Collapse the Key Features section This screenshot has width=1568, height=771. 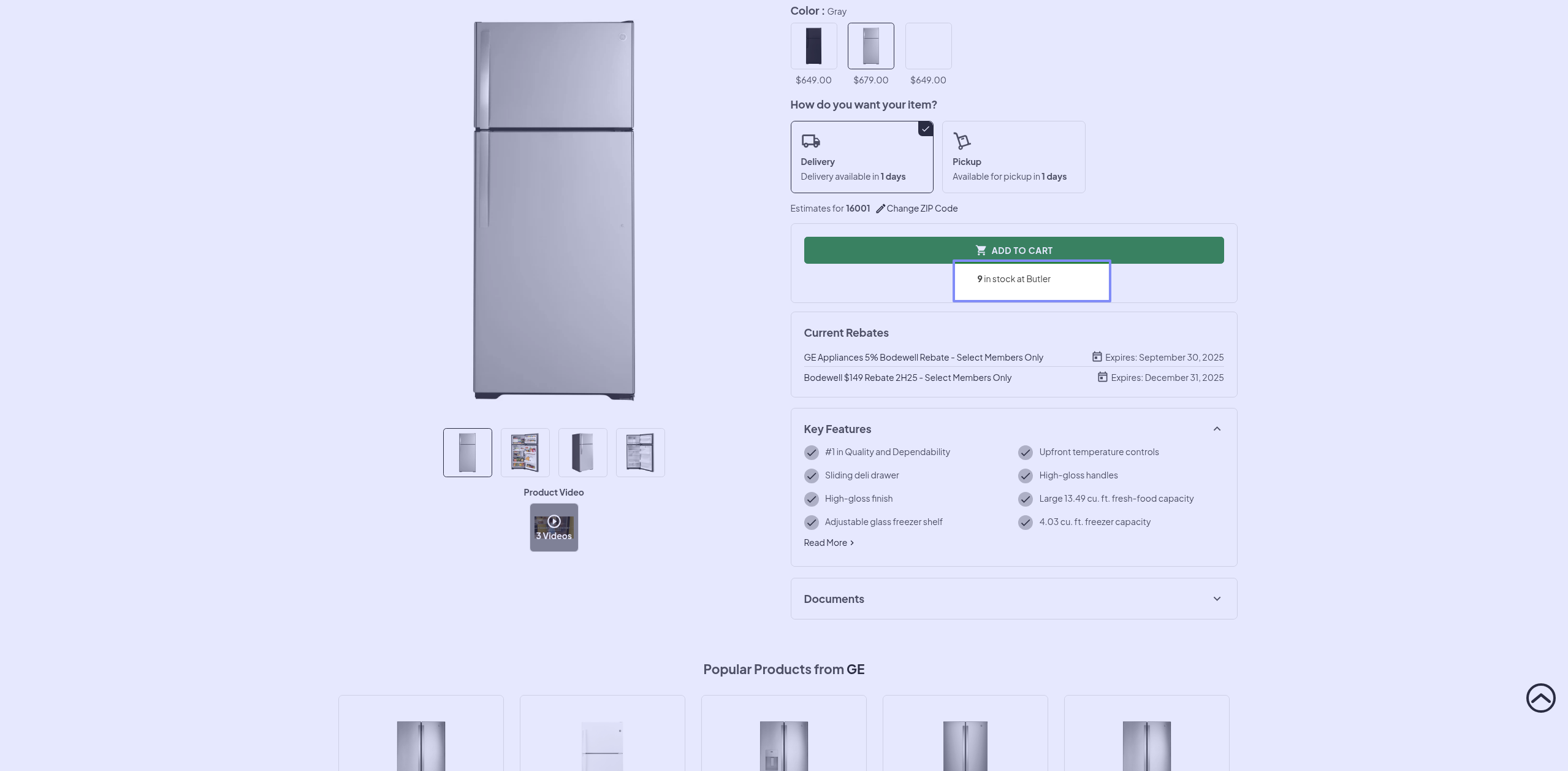1217,429
